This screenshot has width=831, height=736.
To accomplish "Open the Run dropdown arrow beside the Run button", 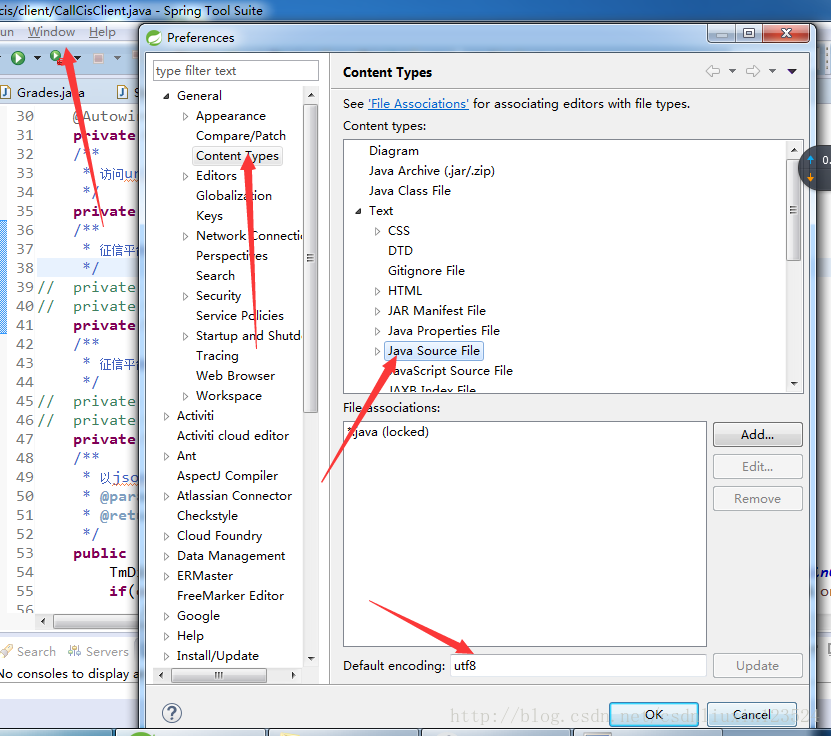I will click(37, 58).
